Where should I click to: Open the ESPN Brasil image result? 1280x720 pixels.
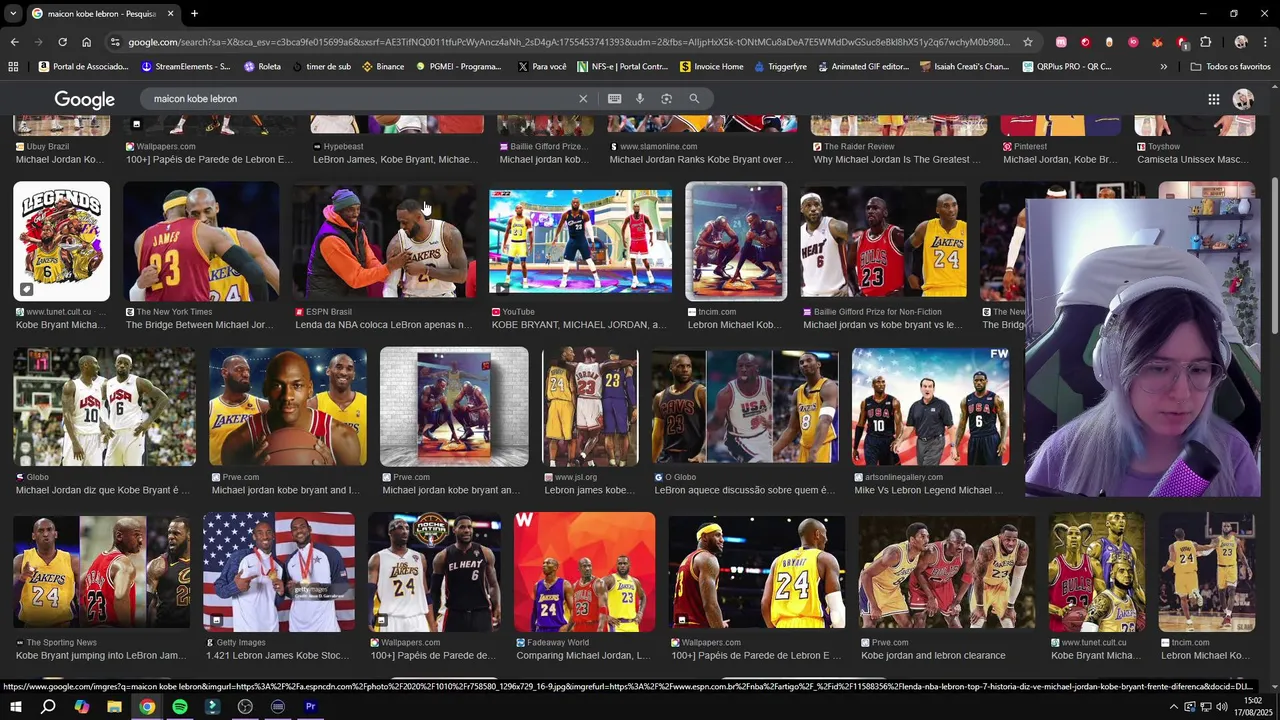click(384, 241)
